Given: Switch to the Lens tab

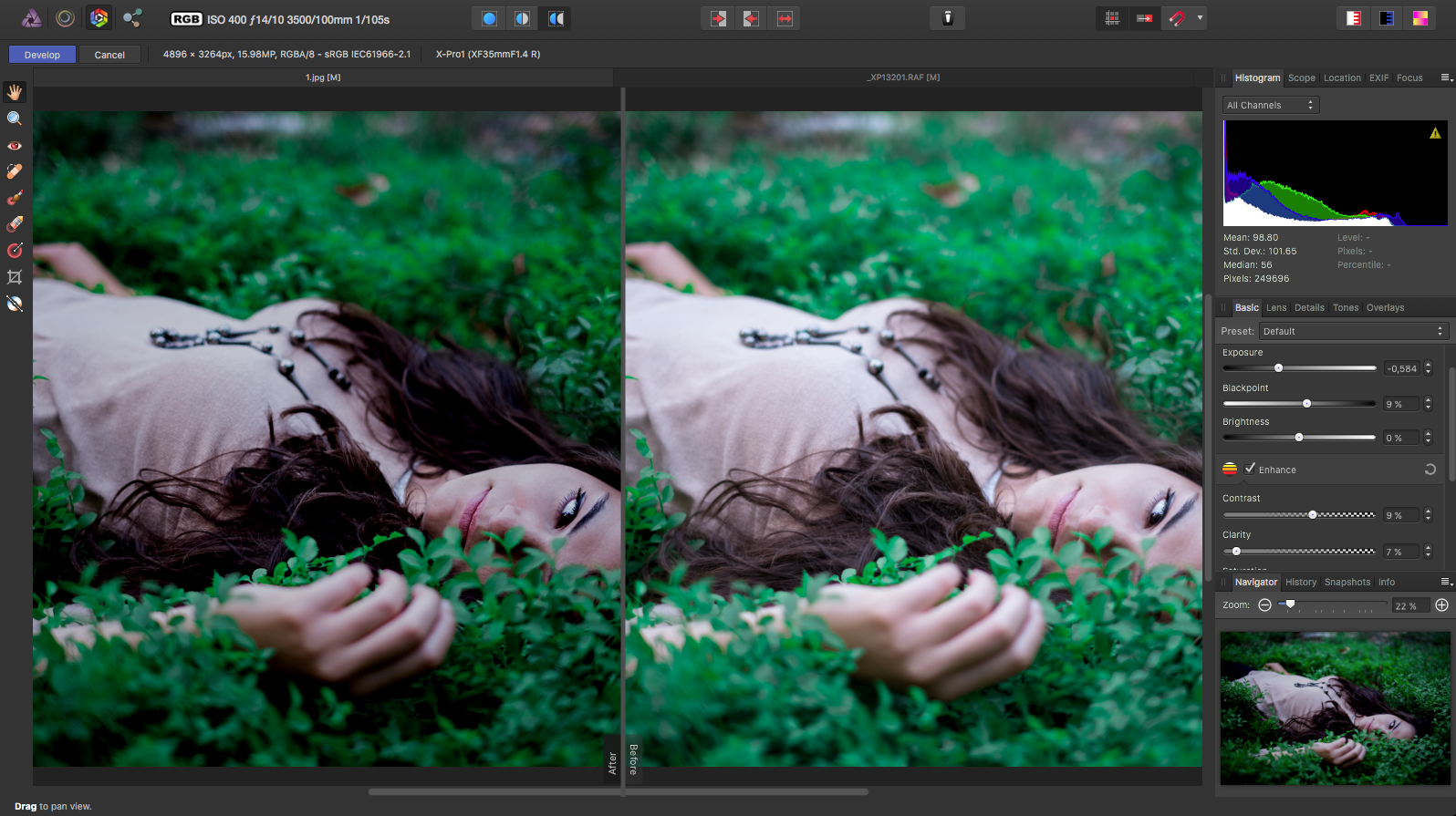Looking at the screenshot, I should coord(1276,307).
